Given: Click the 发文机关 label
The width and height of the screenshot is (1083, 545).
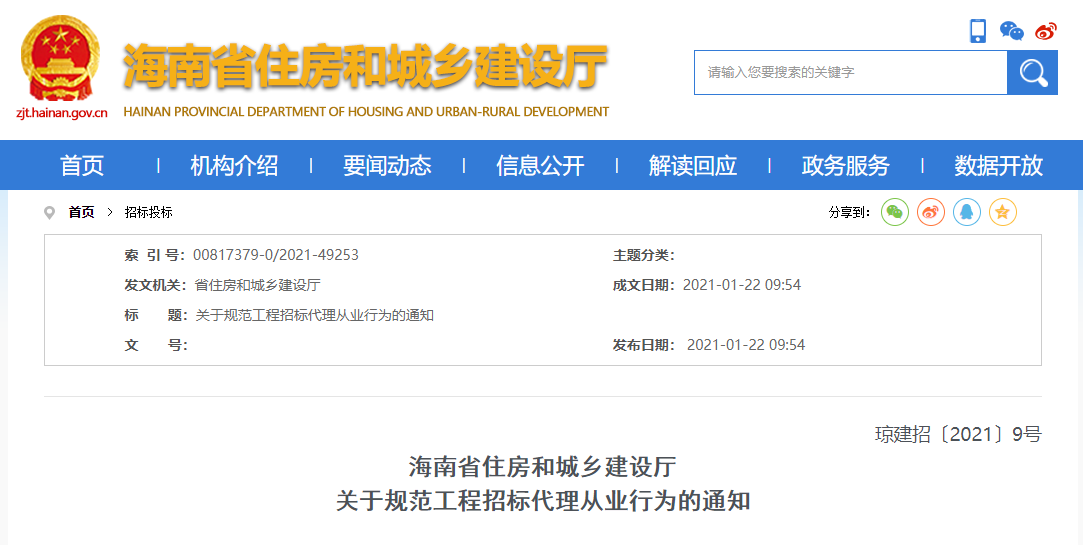Looking at the screenshot, I should click(155, 285).
